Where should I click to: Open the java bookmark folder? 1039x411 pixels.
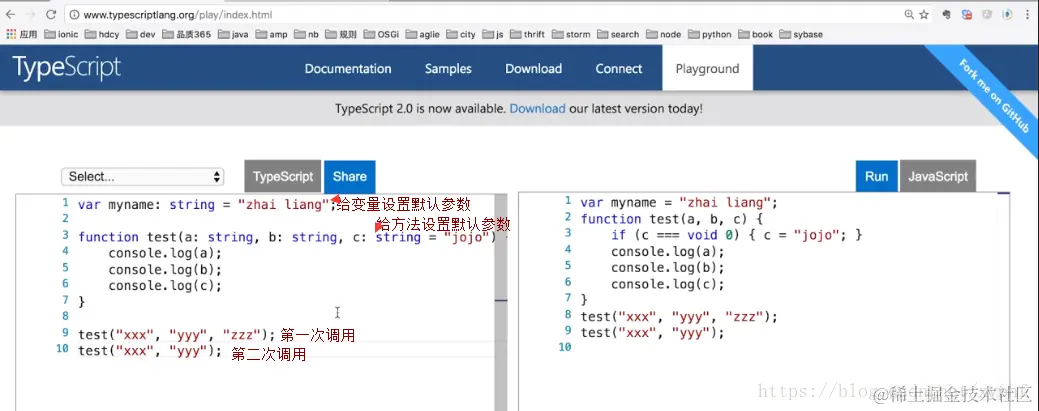click(233, 34)
